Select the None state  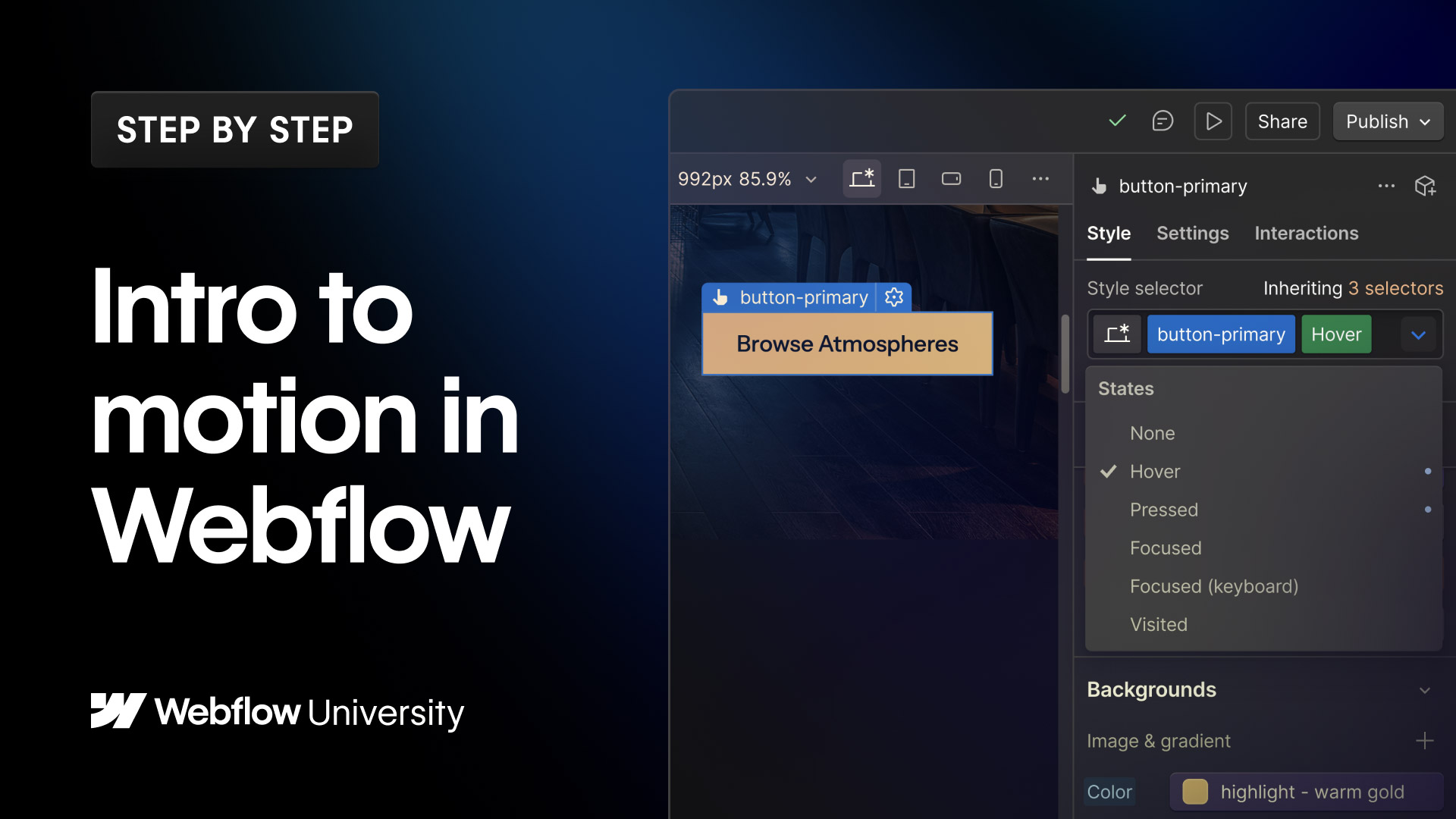pyautogui.click(x=1152, y=433)
